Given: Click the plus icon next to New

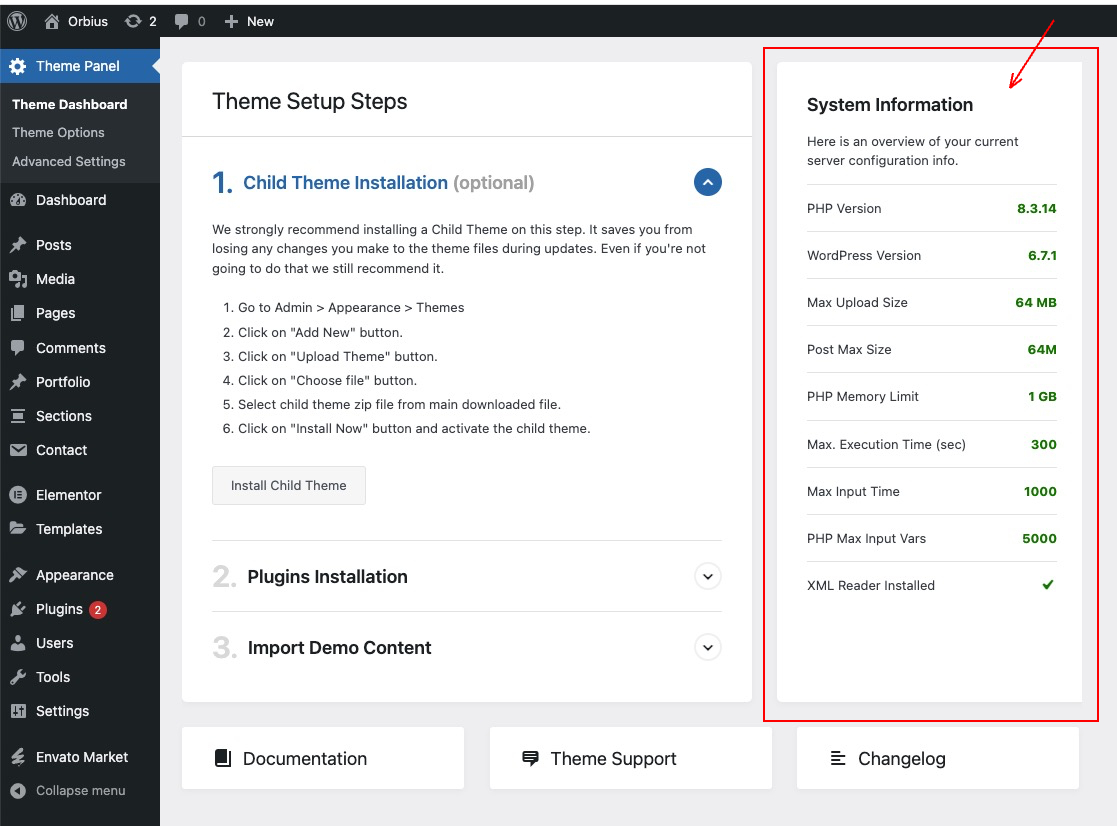Looking at the screenshot, I should [x=231, y=21].
